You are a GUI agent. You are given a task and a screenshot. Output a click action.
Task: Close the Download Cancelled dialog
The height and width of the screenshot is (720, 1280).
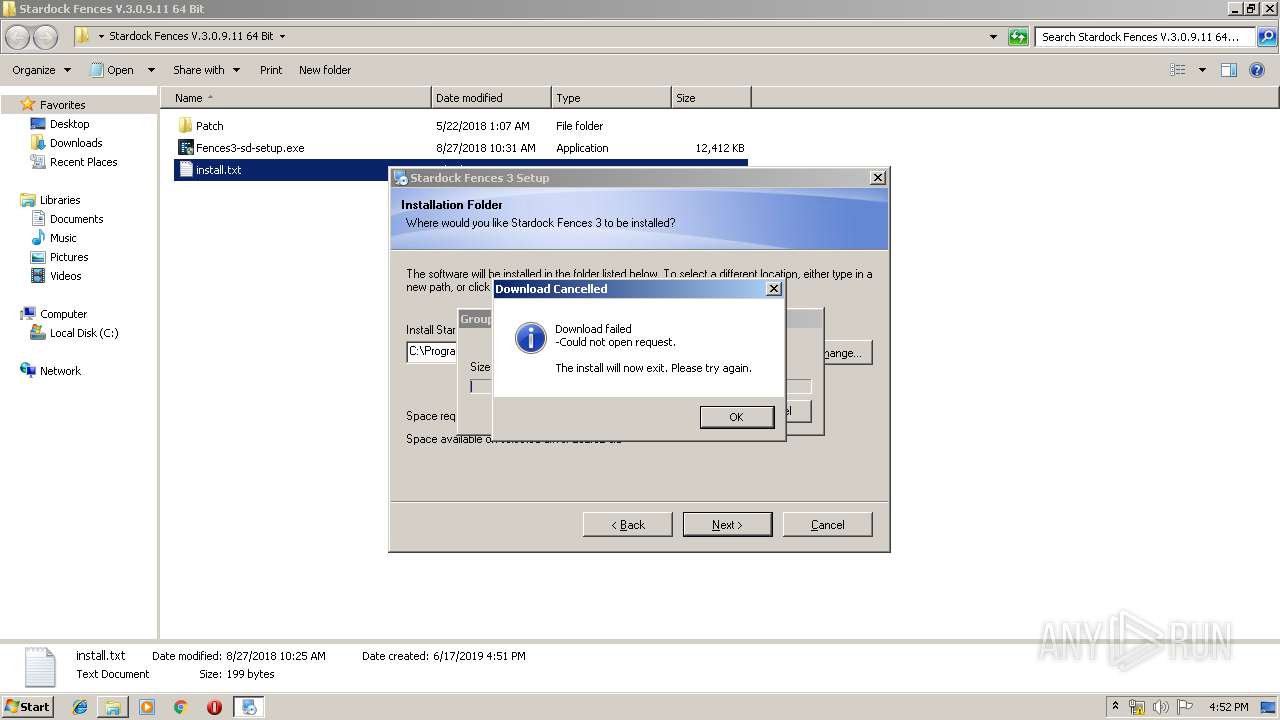(773, 288)
